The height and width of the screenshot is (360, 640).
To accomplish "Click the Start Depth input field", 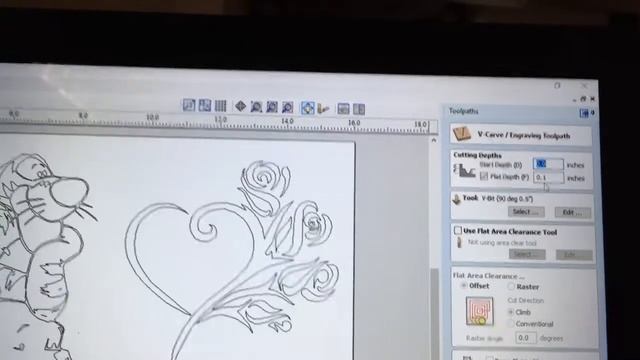I will tap(548, 164).
